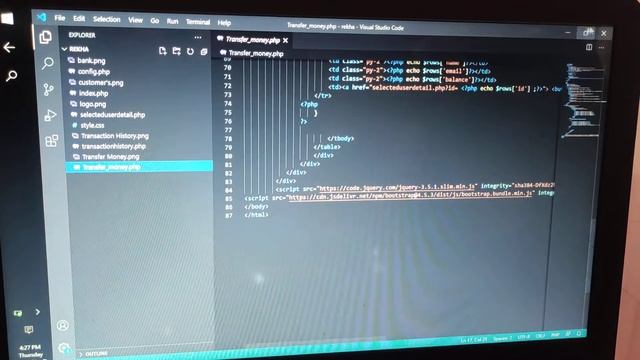Open the Extensions view
The height and width of the screenshot is (360, 640).
tap(52, 141)
